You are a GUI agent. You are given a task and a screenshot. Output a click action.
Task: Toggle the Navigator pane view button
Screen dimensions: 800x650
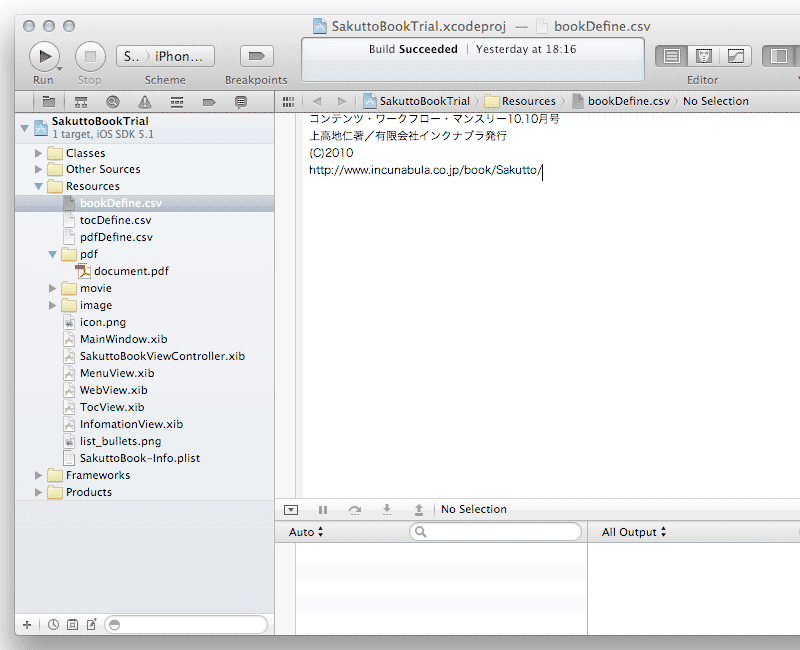click(x=779, y=56)
